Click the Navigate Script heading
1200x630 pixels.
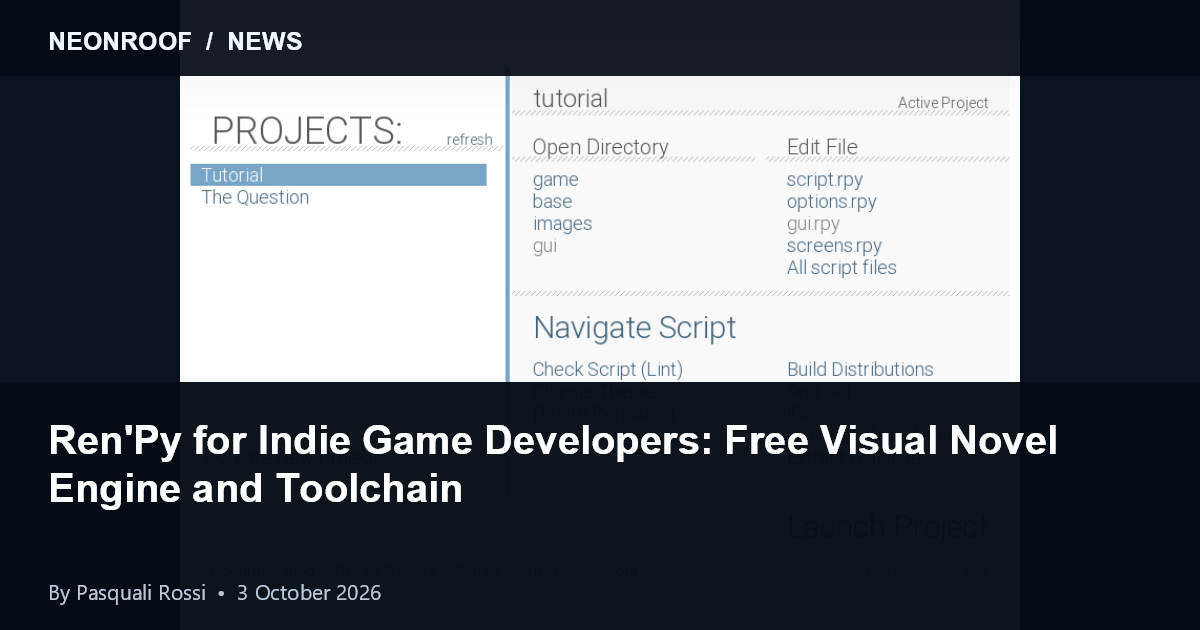pyautogui.click(x=634, y=328)
